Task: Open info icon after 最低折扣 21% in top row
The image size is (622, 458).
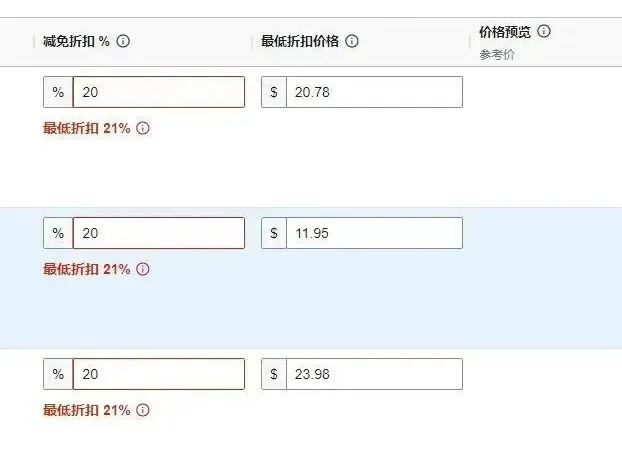Action: 143,129
